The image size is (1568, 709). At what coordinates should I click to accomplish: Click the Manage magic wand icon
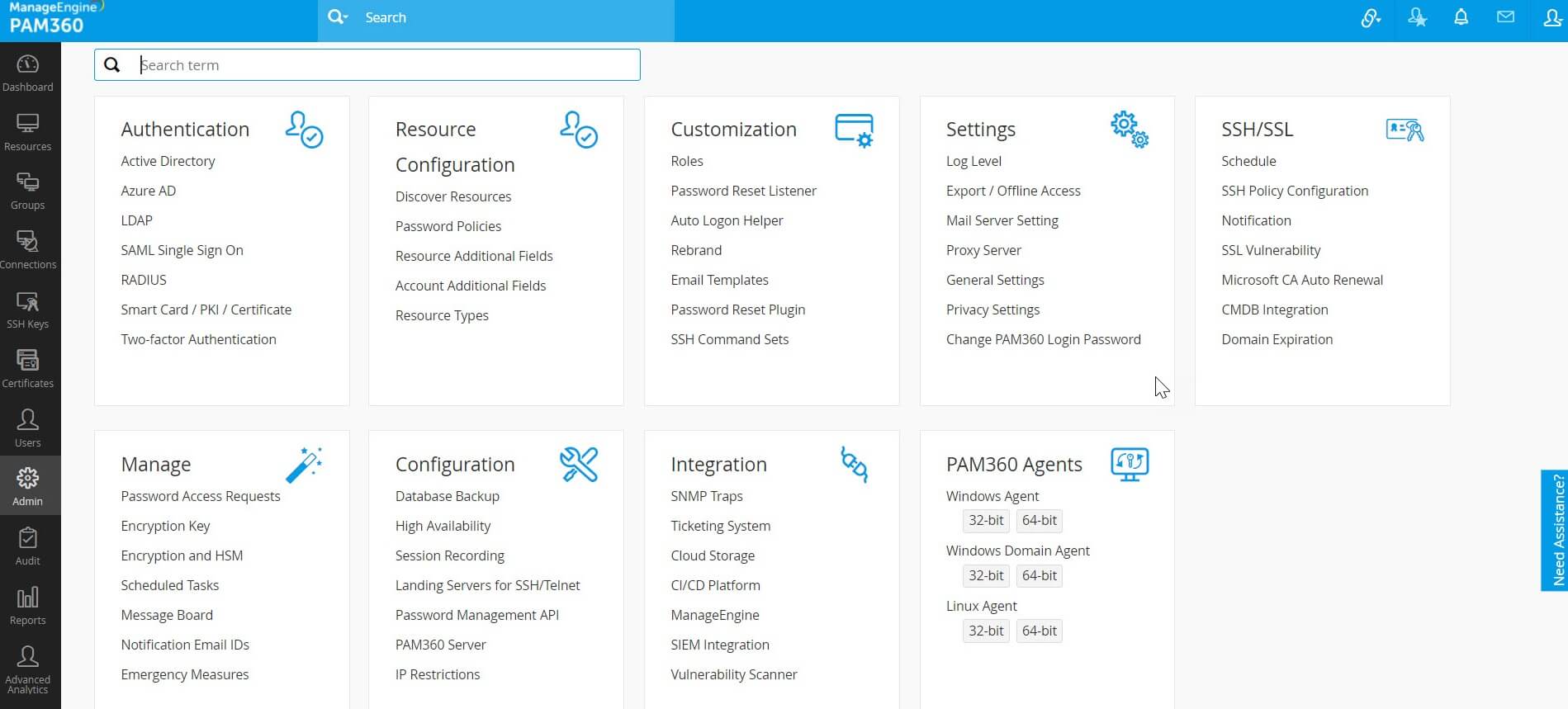304,465
